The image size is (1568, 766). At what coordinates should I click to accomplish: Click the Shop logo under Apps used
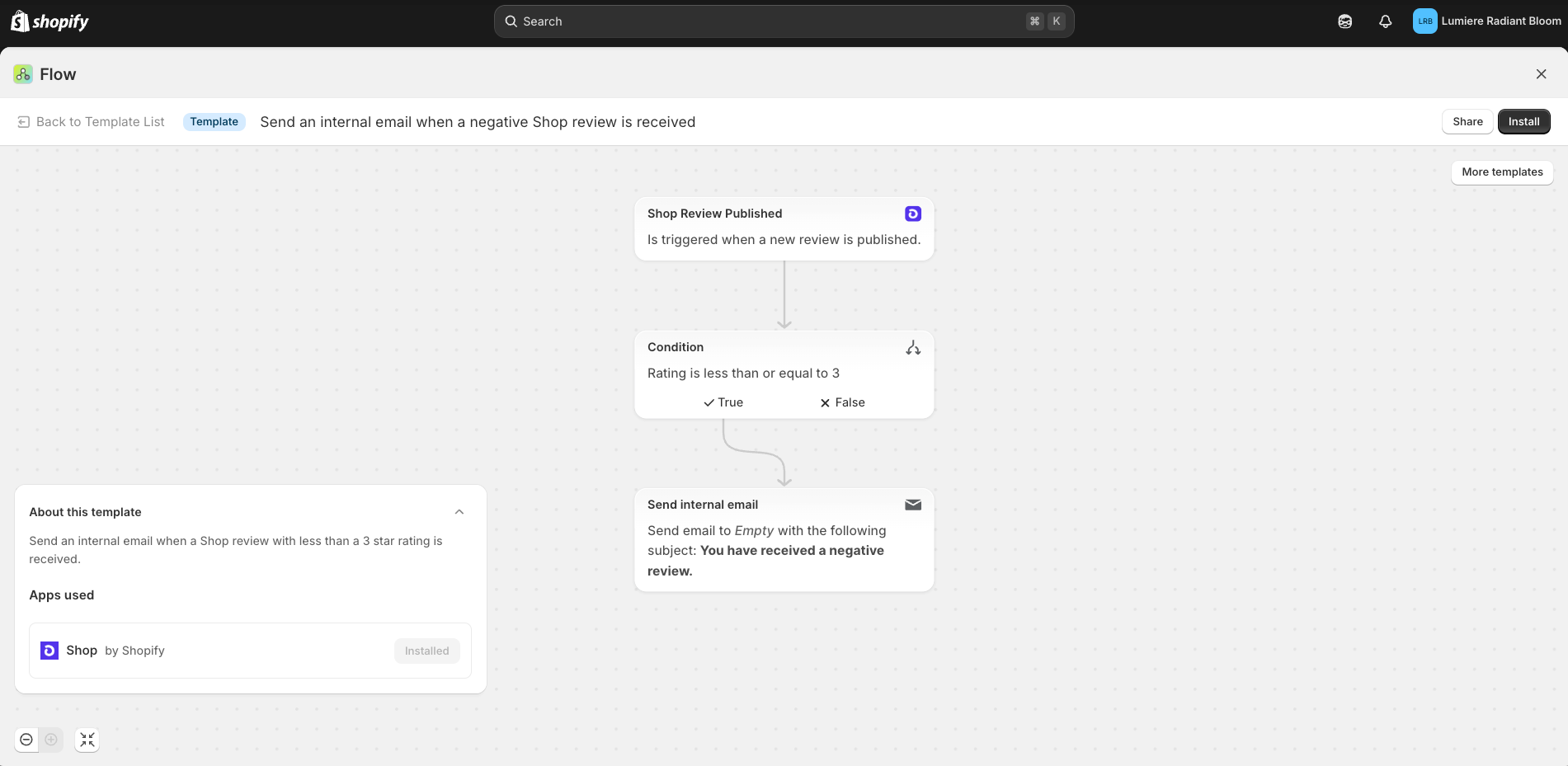tap(49, 651)
